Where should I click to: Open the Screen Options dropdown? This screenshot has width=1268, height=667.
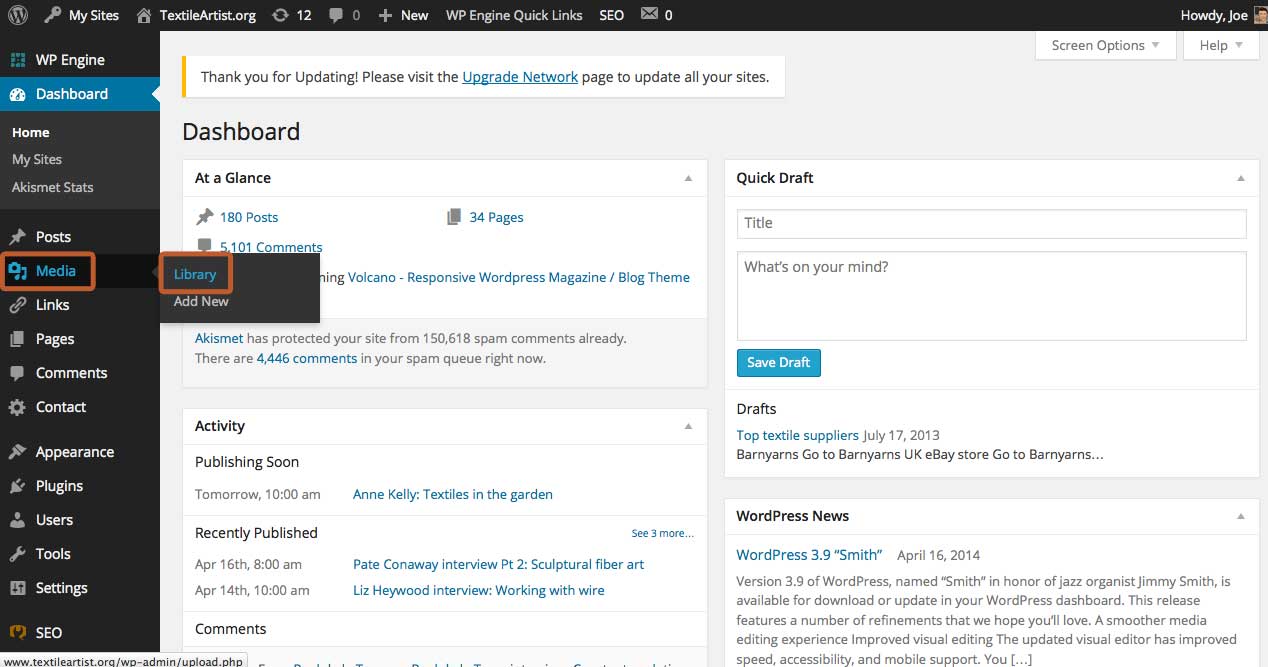pyautogui.click(x=1105, y=45)
